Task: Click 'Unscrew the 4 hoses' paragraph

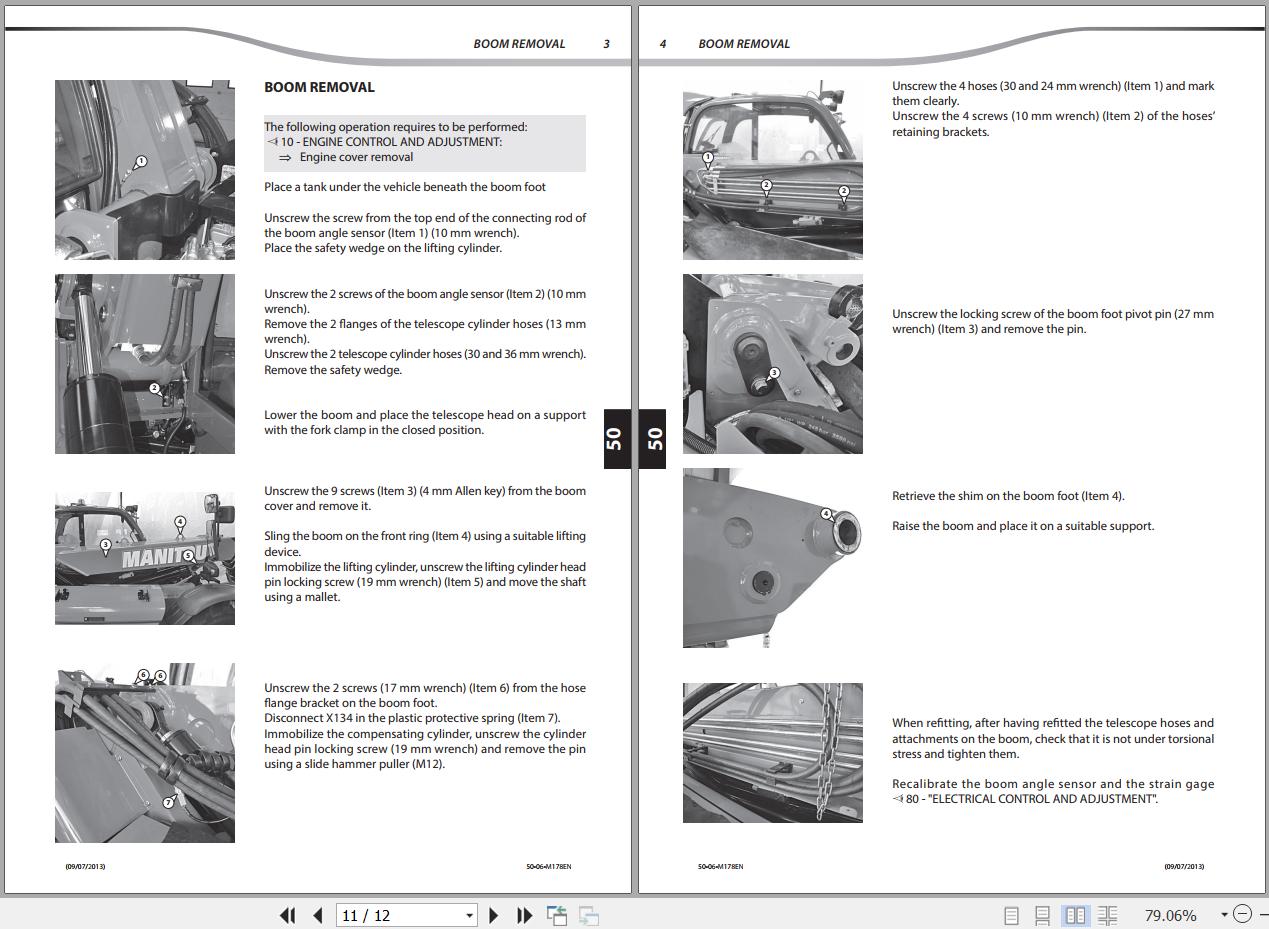Action: 1053,93
